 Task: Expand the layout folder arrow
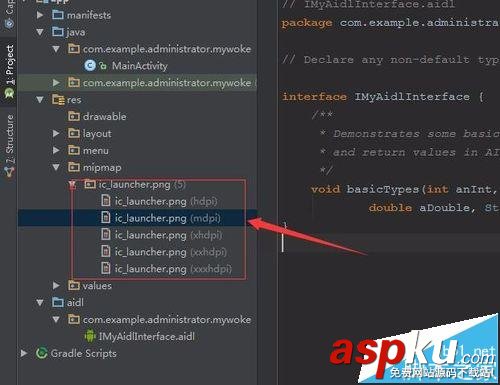click(x=56, y=133)
